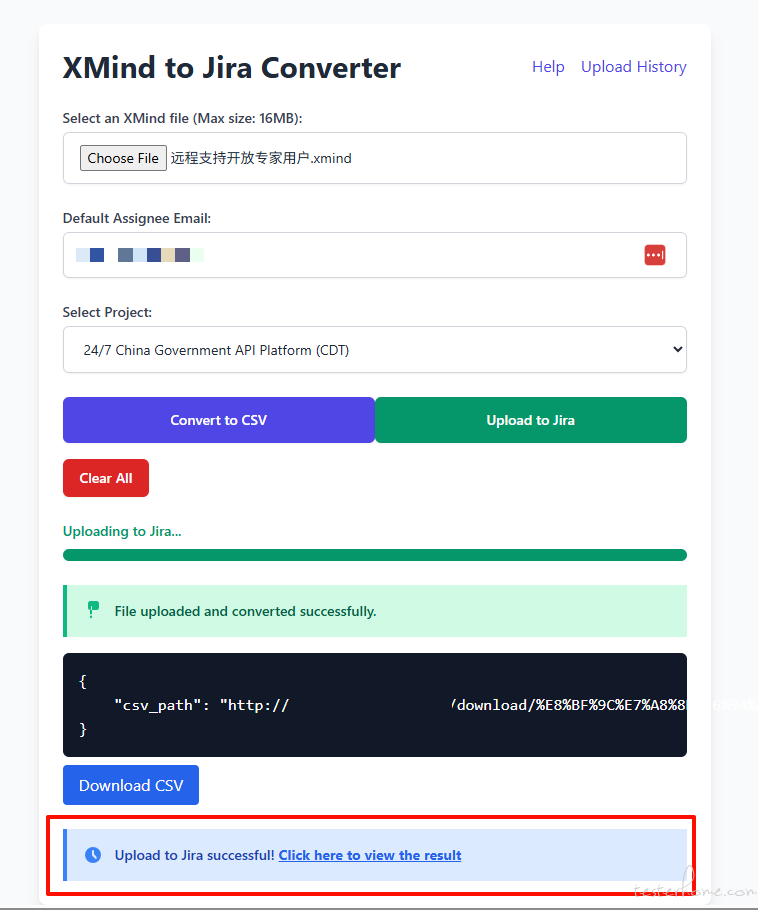This screenshot has height=910, width=758.
Task: Click the Choose File button
Action: [x=123, y=158]
